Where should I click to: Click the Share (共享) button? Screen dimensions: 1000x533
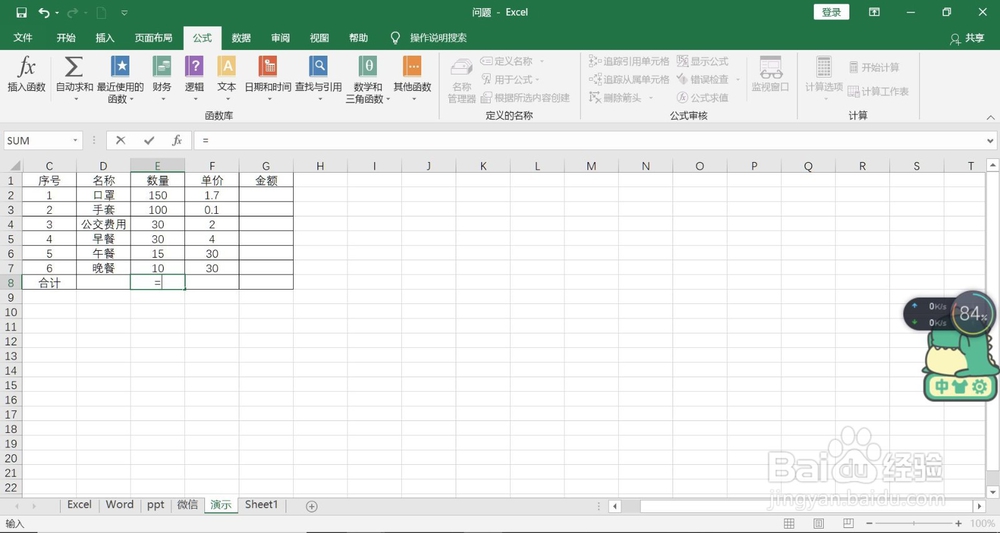pyautogui.click(x=967, y=38)
